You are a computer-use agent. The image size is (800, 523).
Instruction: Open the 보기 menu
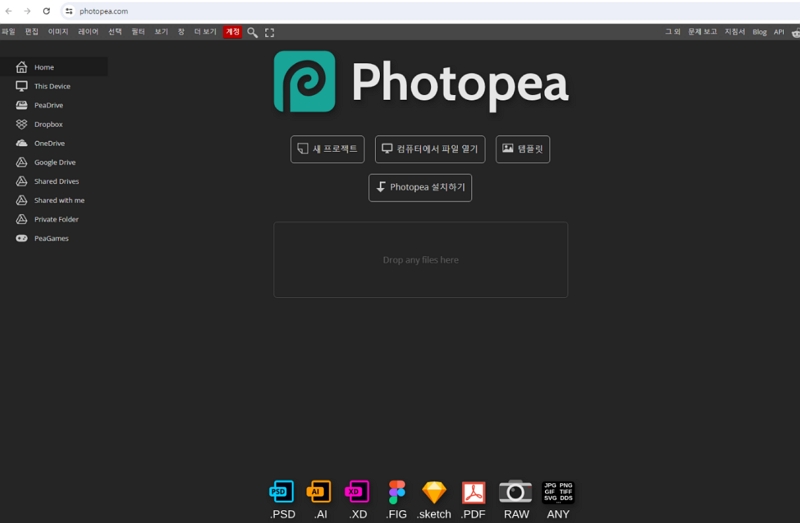(x=161, y=32)
